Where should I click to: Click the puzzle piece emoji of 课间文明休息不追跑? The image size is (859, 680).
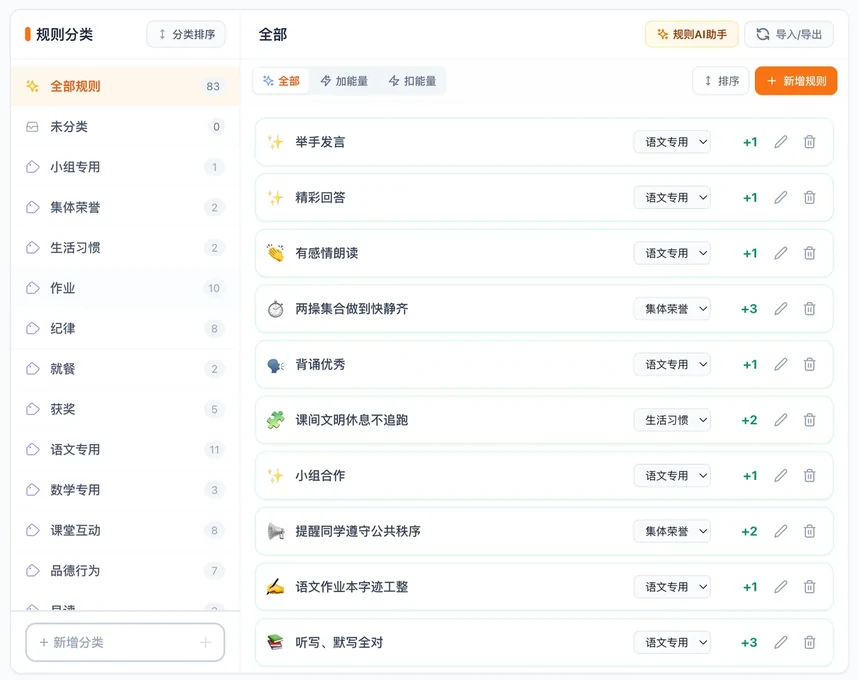pos(275,420)
